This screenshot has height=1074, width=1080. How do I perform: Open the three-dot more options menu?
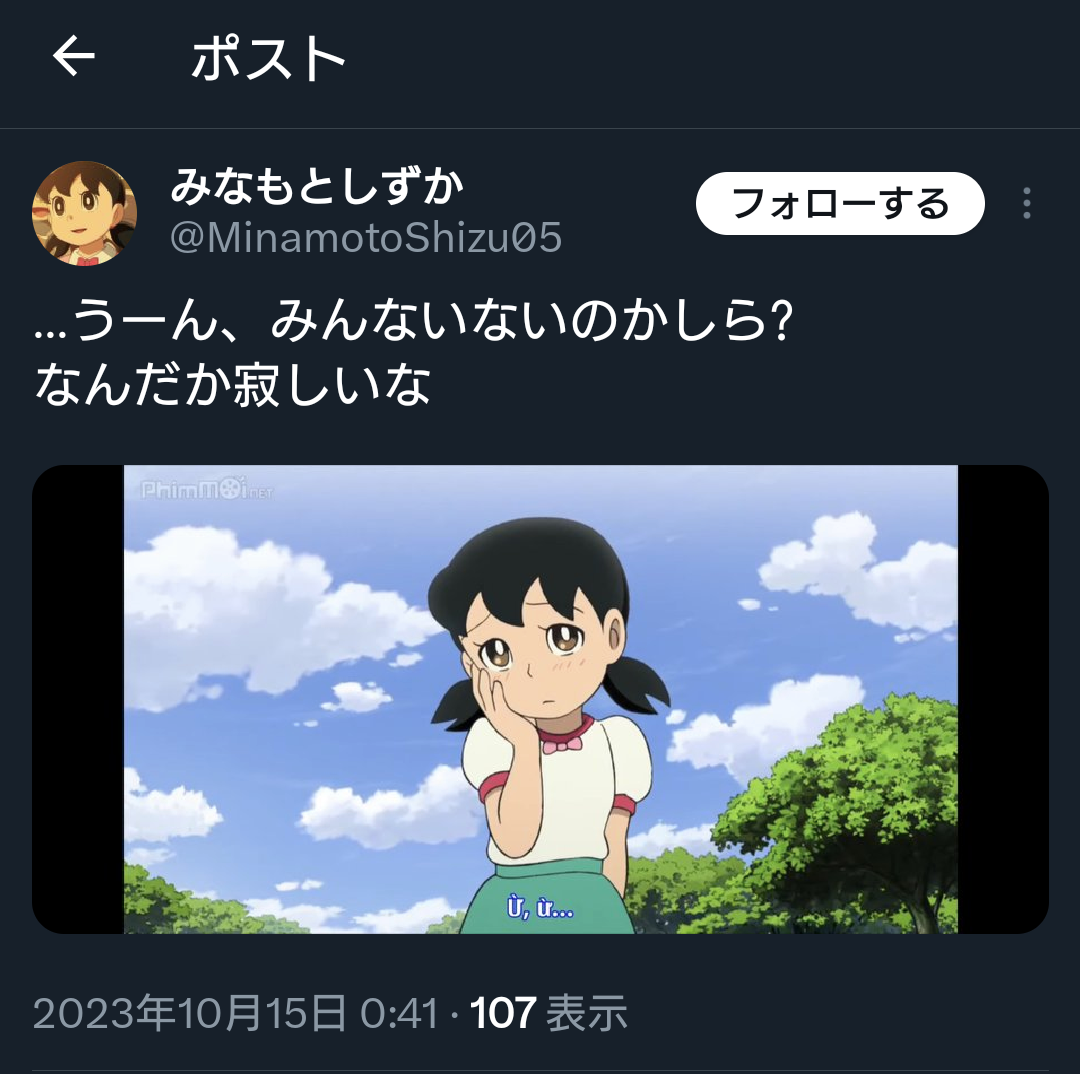pos(1026,203)
